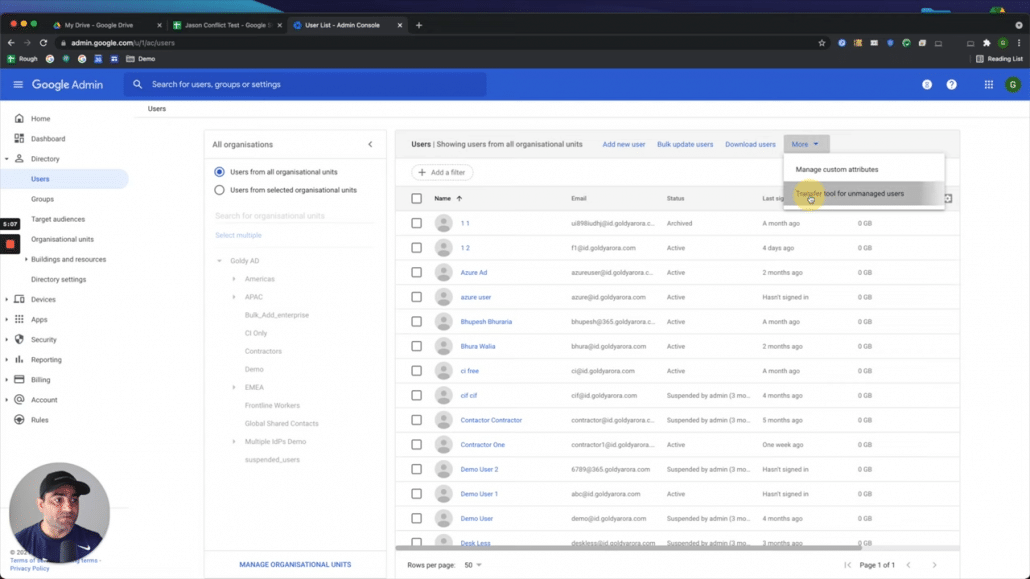The width and height of the screenshot is (1030, 579).
Task: Open a new browser tab
Action: (x=419, y=25)
